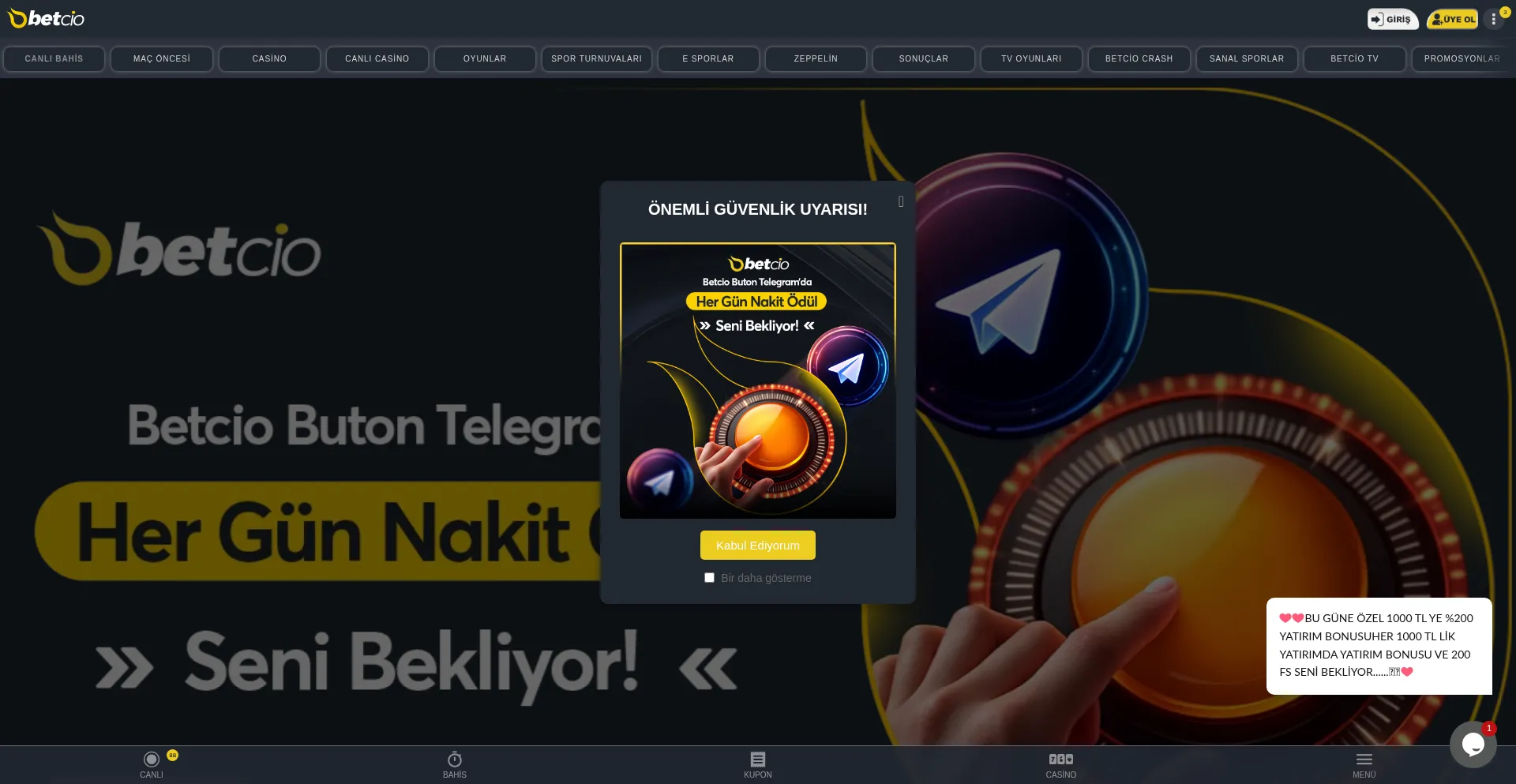Click the ÜYE OL signup button

tap(1453, 19)
